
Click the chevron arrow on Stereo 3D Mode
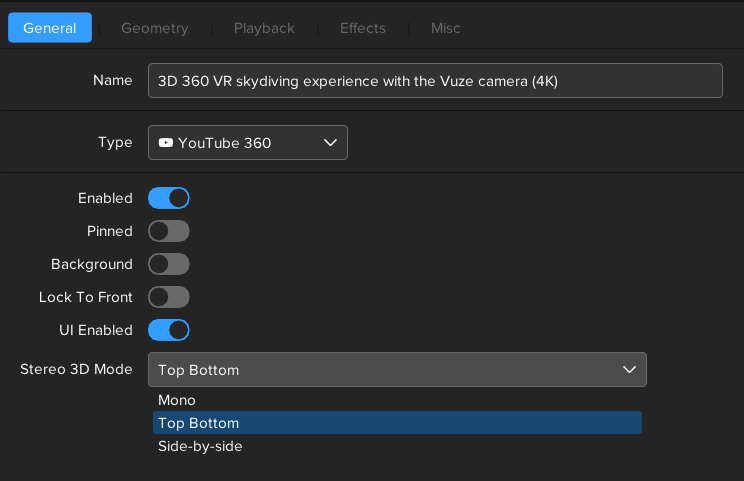[x=629, y=370]
